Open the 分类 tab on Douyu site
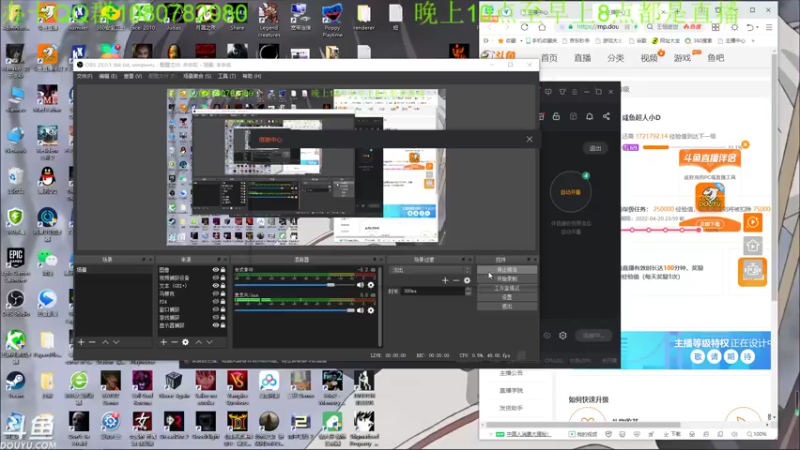The image size is (800, 450). pos(615,58)
